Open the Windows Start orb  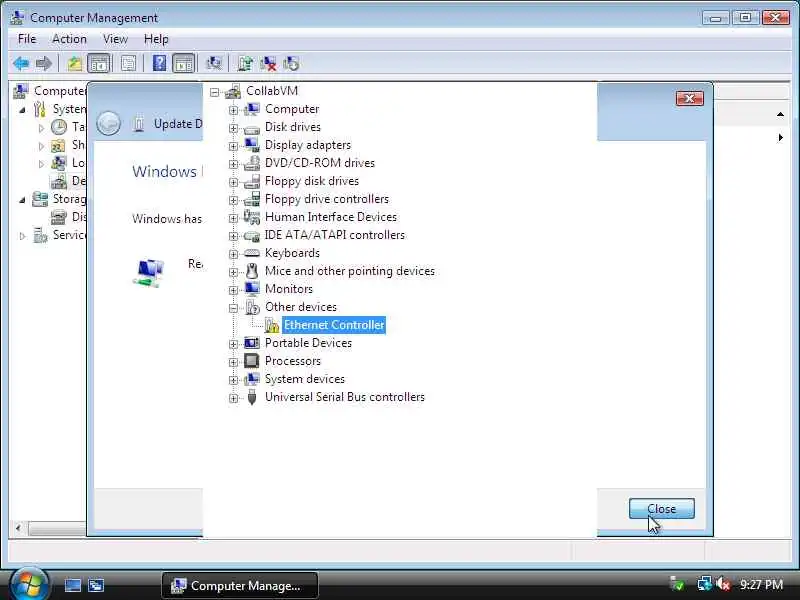[29, 584]
